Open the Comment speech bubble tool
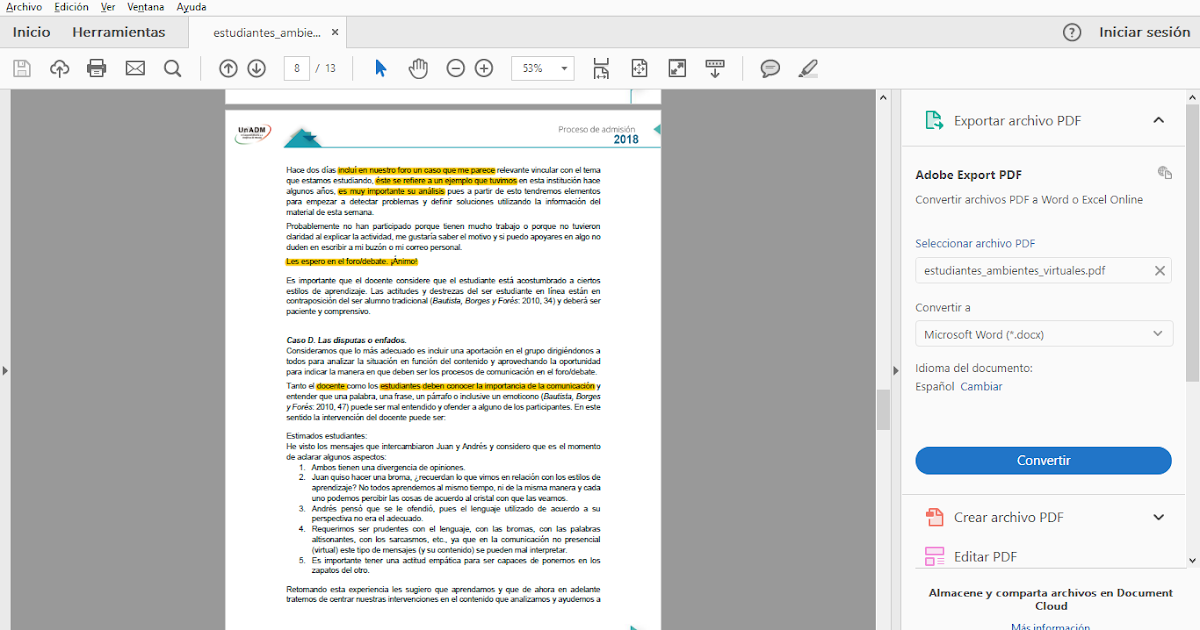 click(770, 68)
